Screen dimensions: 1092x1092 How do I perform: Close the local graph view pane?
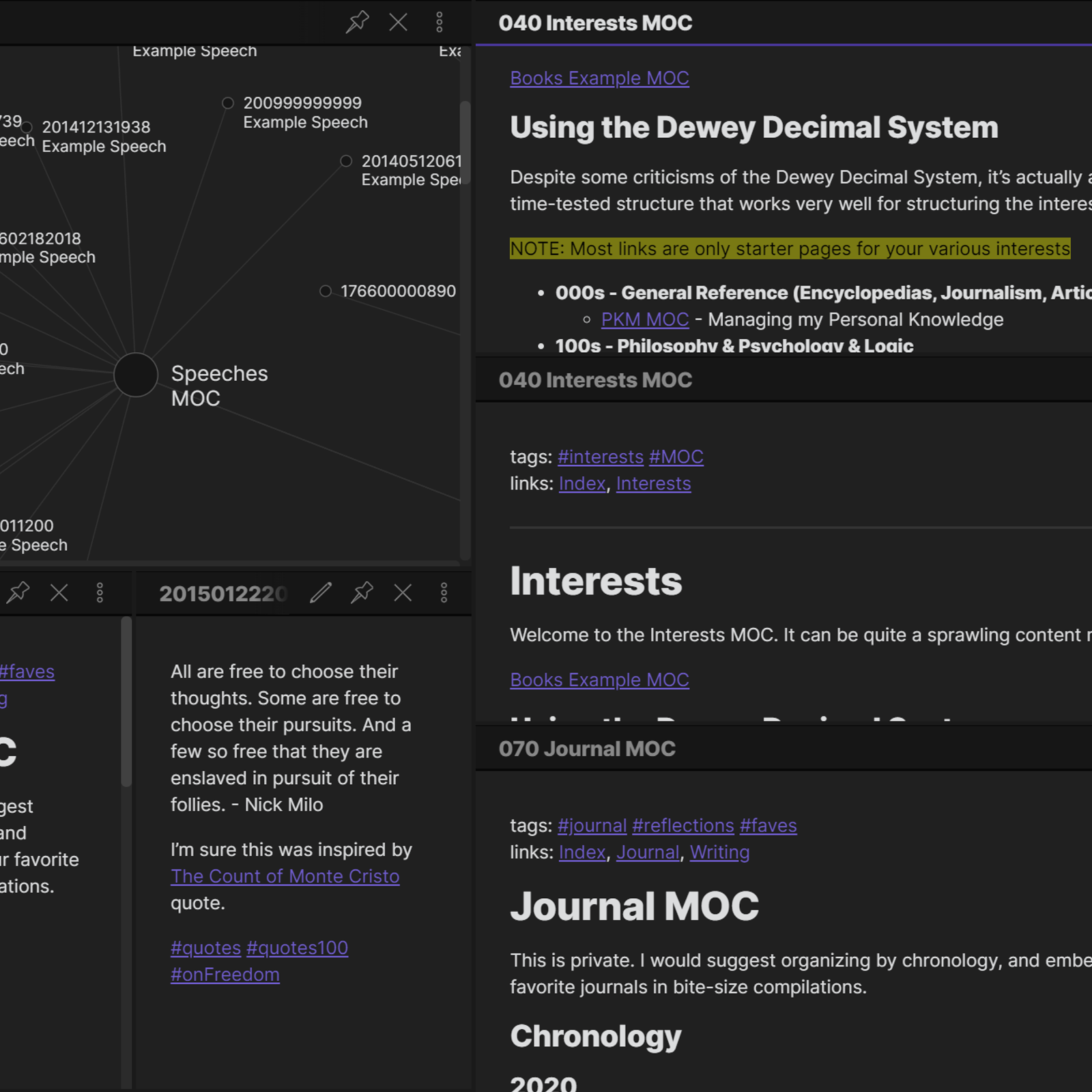pyautogui.click(x=398, y=23)
